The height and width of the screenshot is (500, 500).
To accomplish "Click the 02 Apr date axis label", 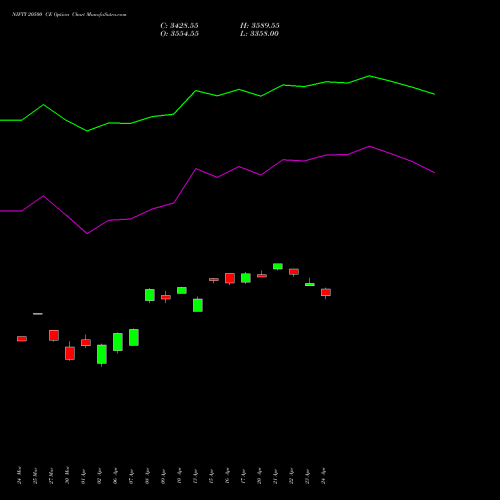I will point(99,476).
